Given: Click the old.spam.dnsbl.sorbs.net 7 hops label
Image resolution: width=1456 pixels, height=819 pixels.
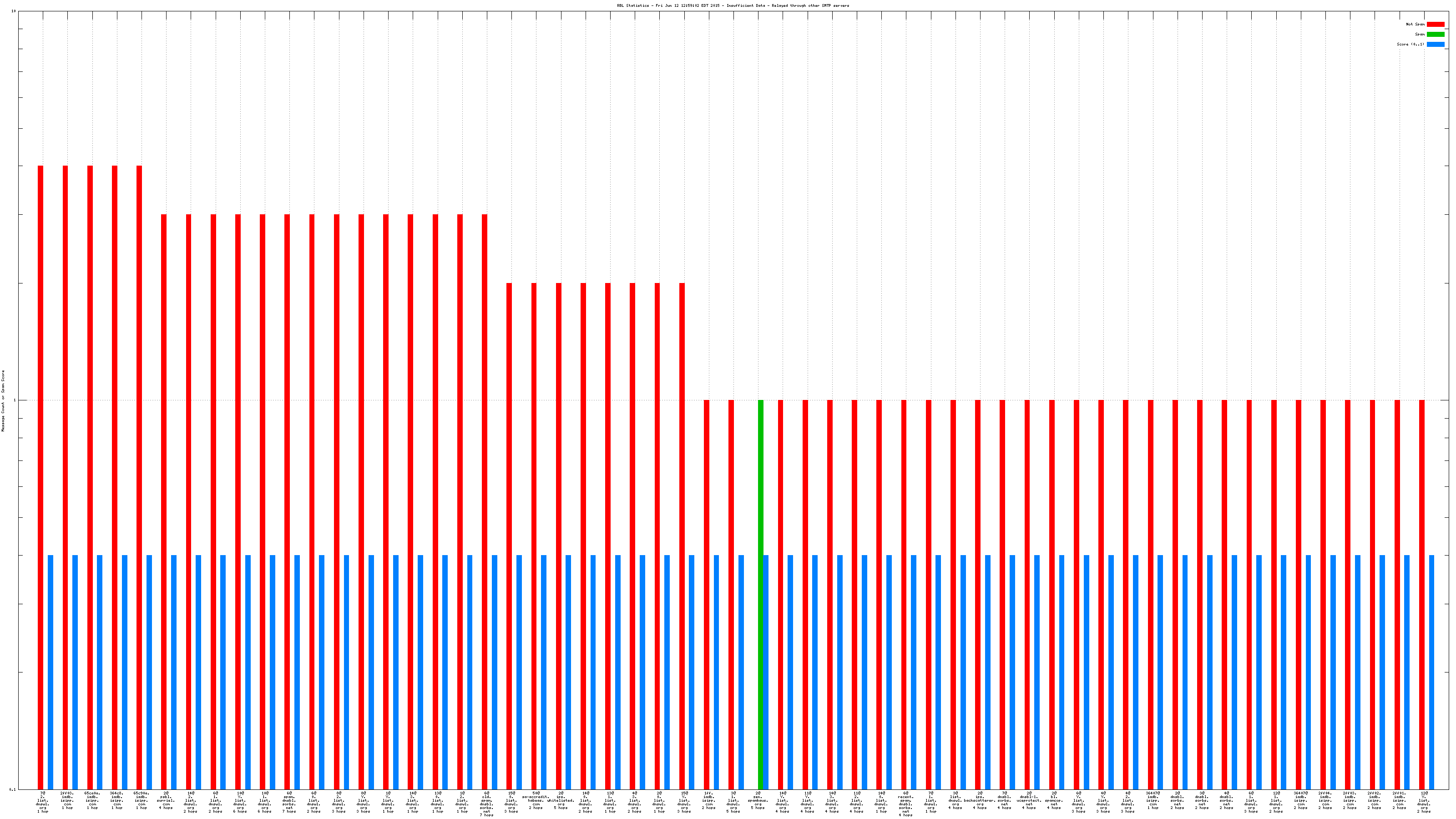Looking at the screenshot, I should click(x=486, y=804).
